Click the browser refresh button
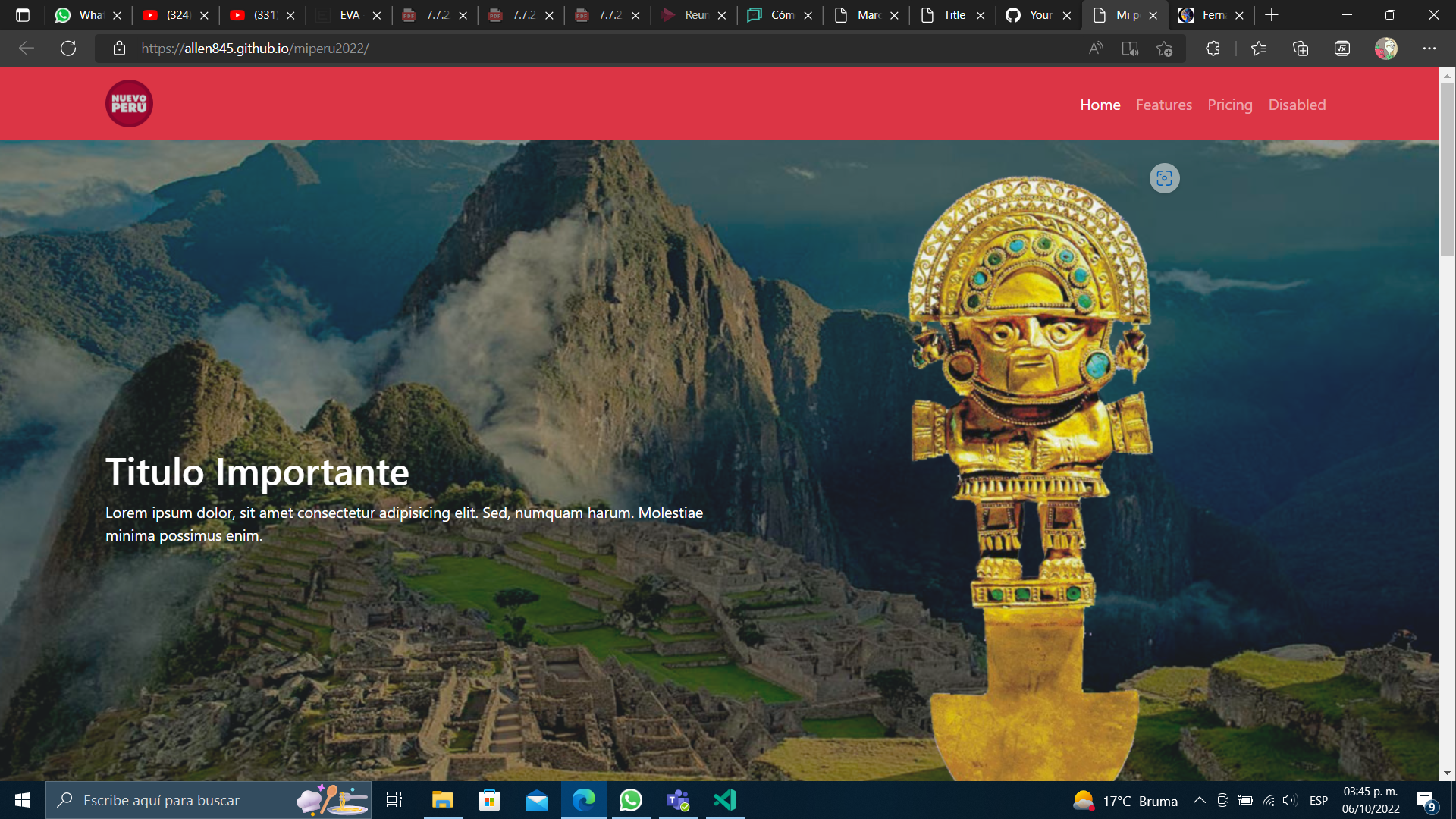The image size is (1456, 819). click(68, 49)
